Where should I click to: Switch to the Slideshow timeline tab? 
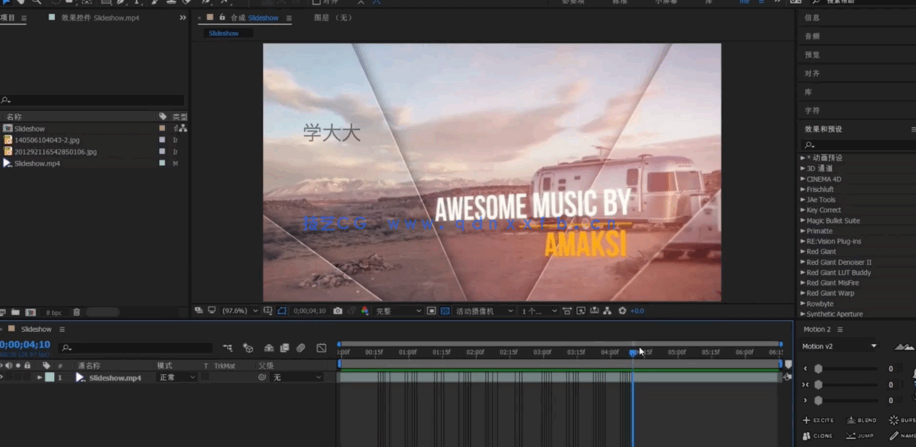click(36, 329)
